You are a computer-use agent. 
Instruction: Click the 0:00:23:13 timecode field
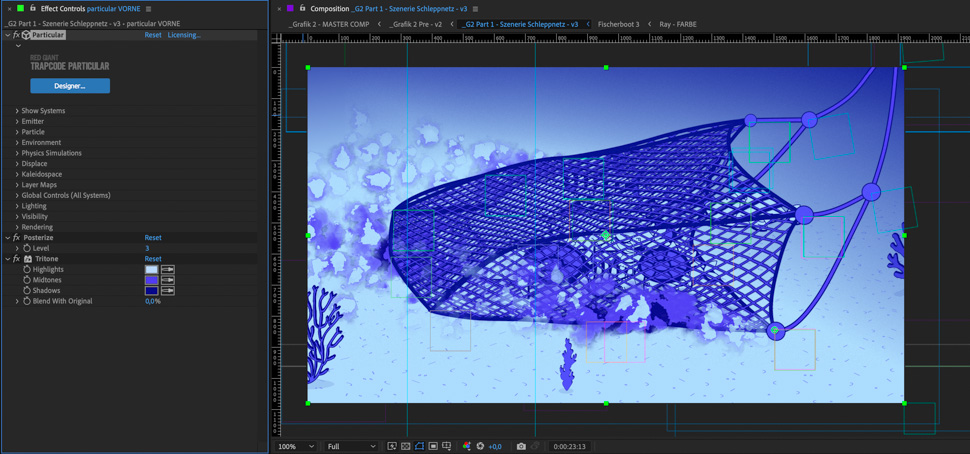(569, 446)
